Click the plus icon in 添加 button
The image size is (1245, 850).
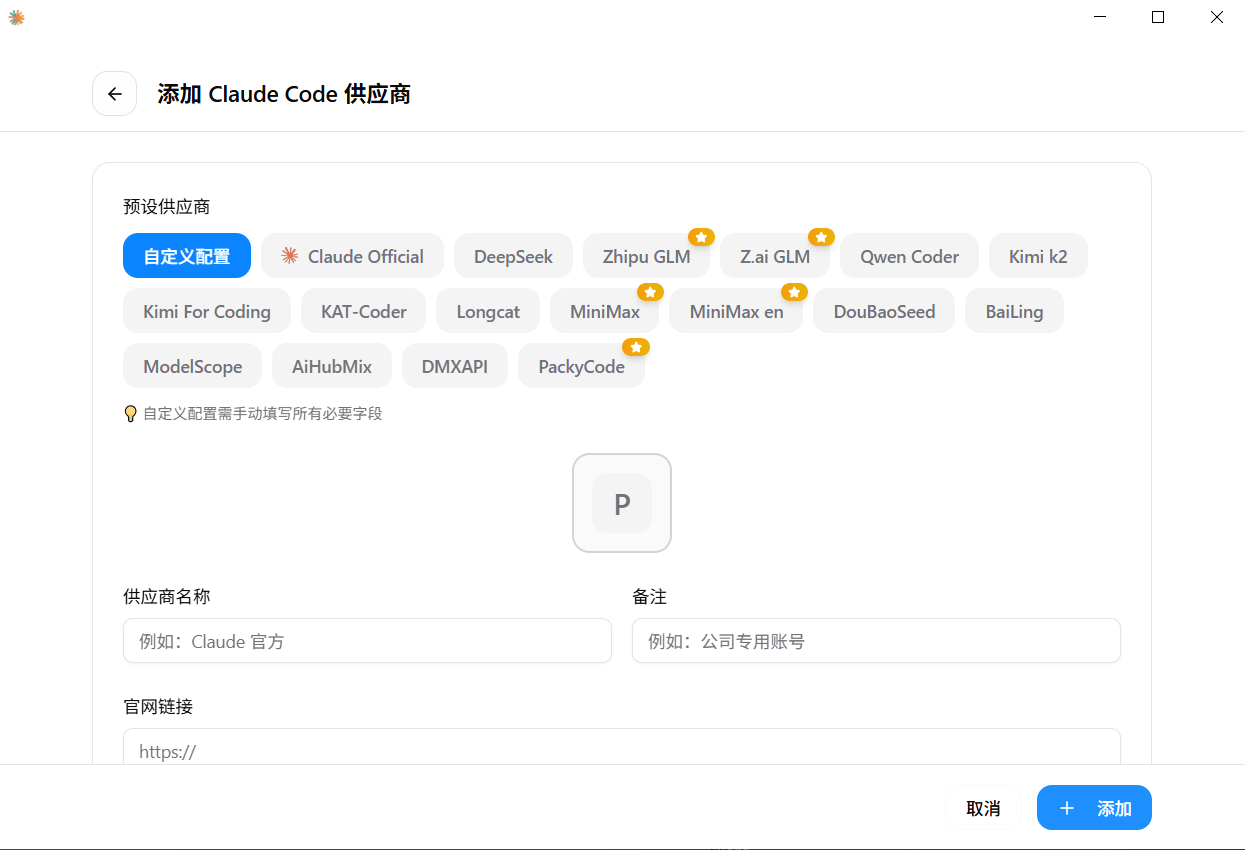(x=1067, y=808)
